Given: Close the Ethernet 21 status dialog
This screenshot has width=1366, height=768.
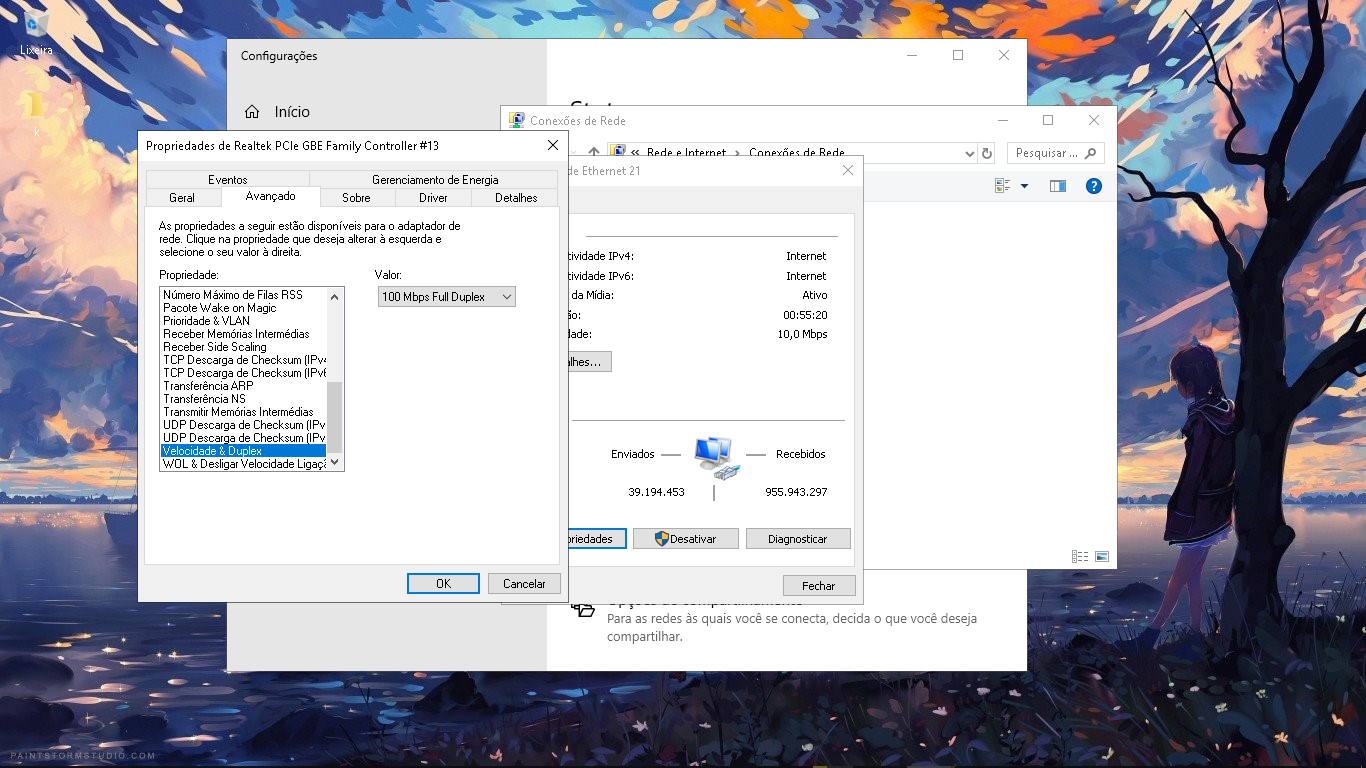Looking at the screenshot, I should click(x=848, y=171).
